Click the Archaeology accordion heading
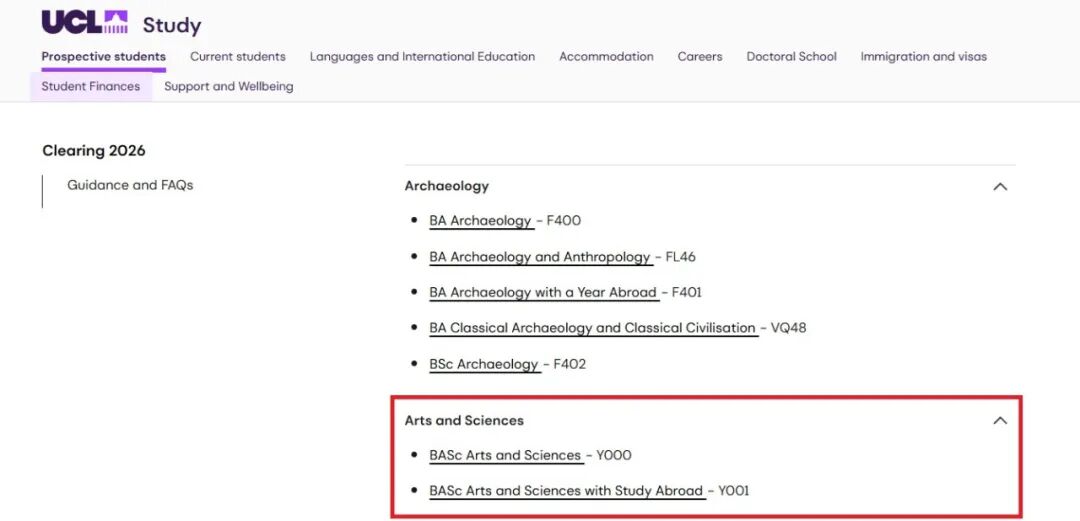This screenshot has width=1080, height=521. pos(446,186)
